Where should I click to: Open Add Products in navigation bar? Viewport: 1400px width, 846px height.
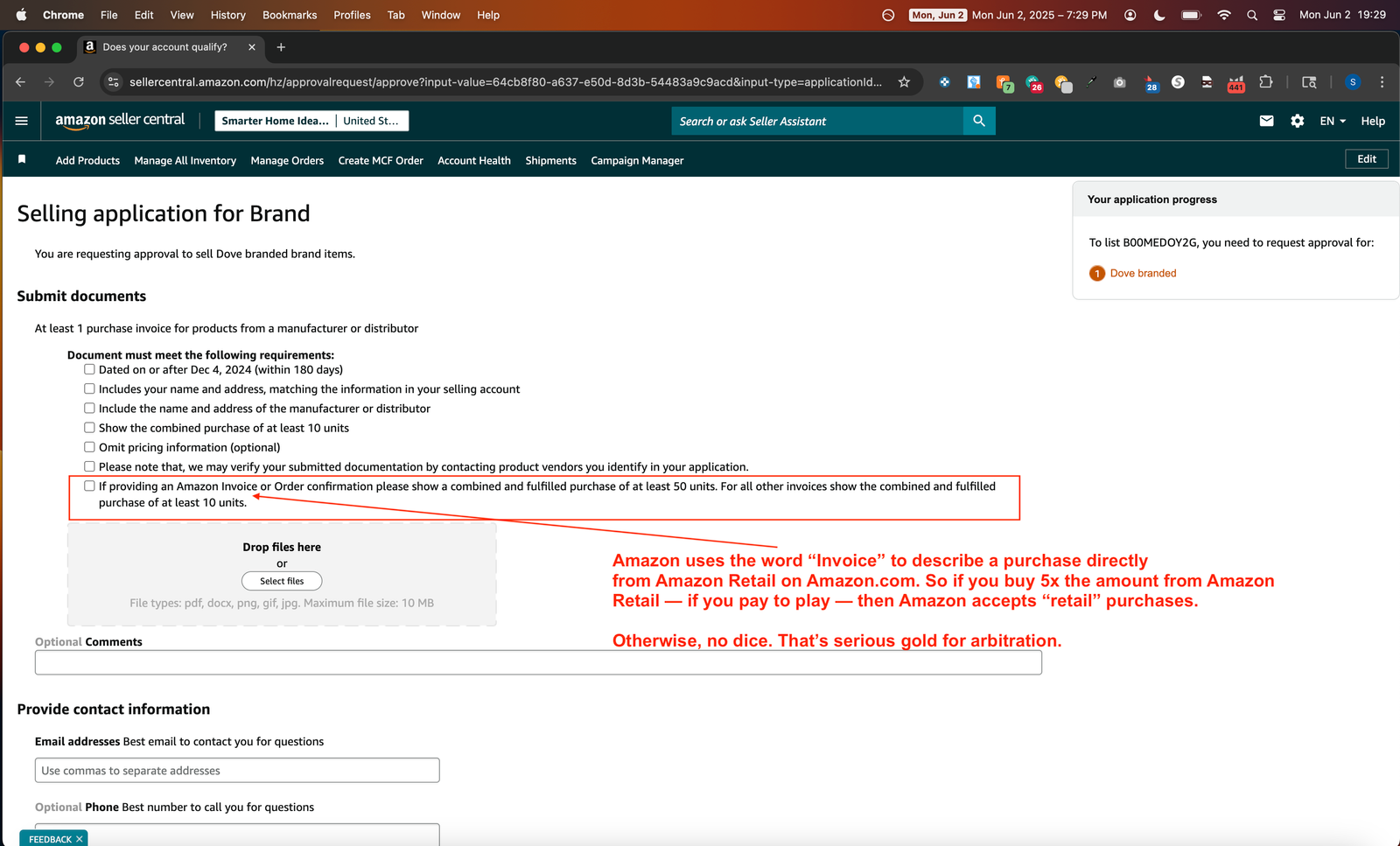pyautogui.click(x=87, y=160)
